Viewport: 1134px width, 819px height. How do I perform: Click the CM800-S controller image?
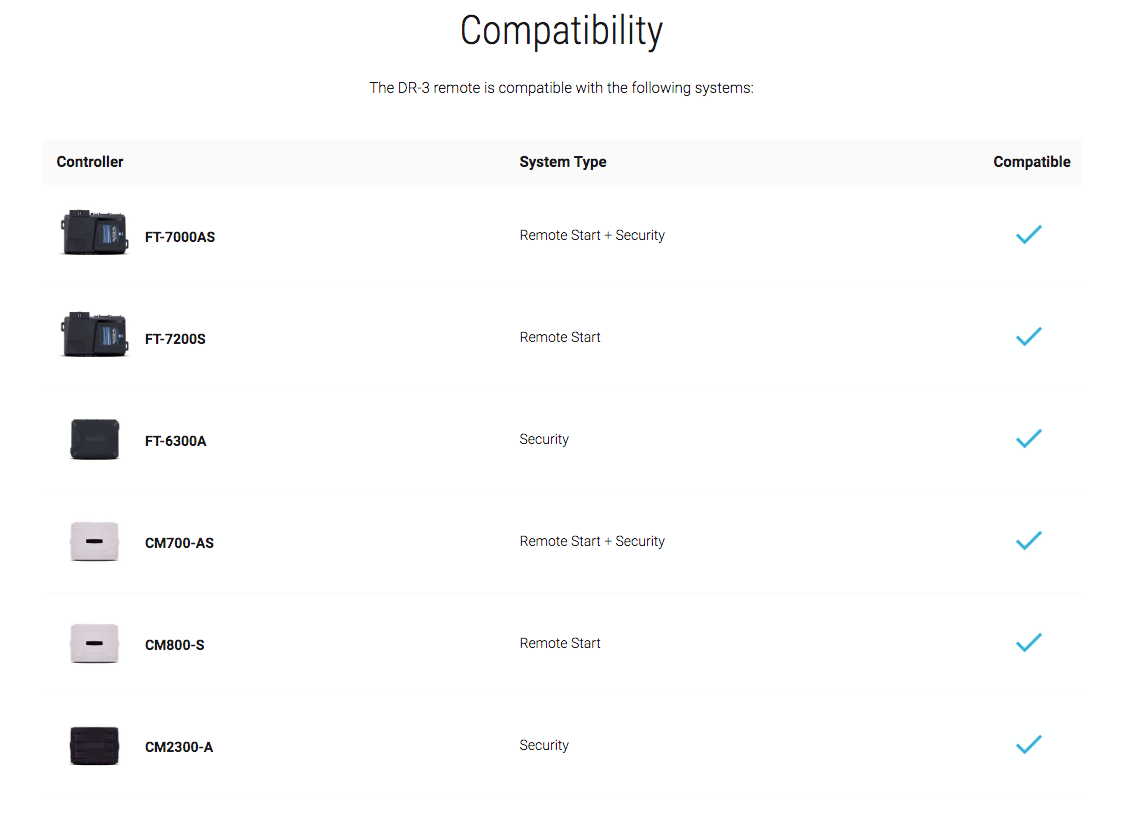point(94,643)
